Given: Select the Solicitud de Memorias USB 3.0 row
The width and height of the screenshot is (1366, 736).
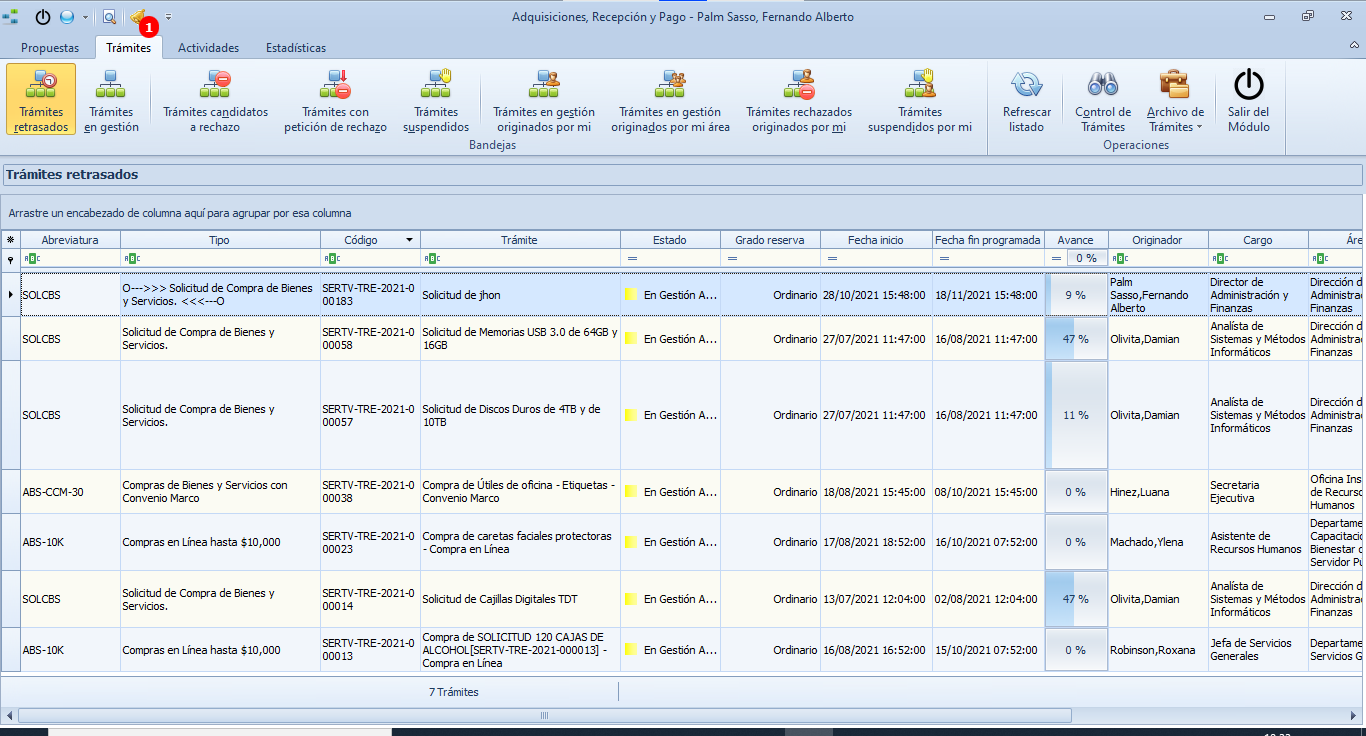Looking at the screenshot, I should 683,339.
